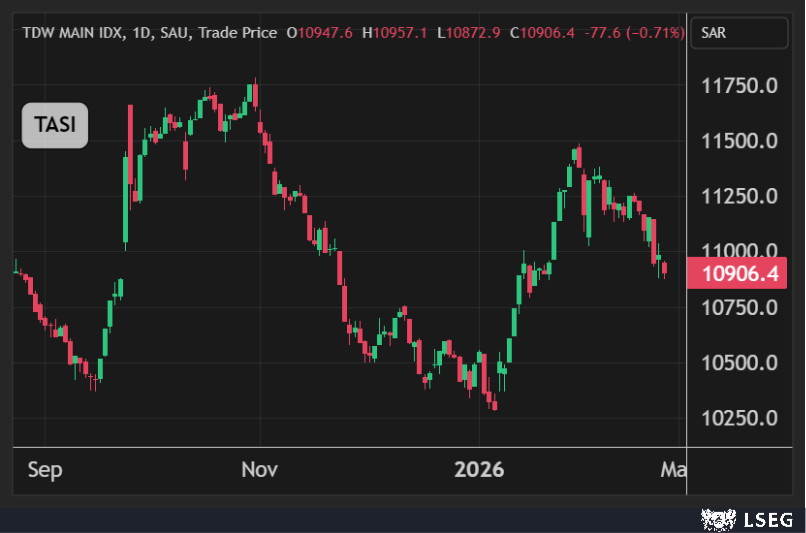The height and width of the screenshot is (533, 806).
Task: Click the last red candle near 10906
Action: click(664, 267)
